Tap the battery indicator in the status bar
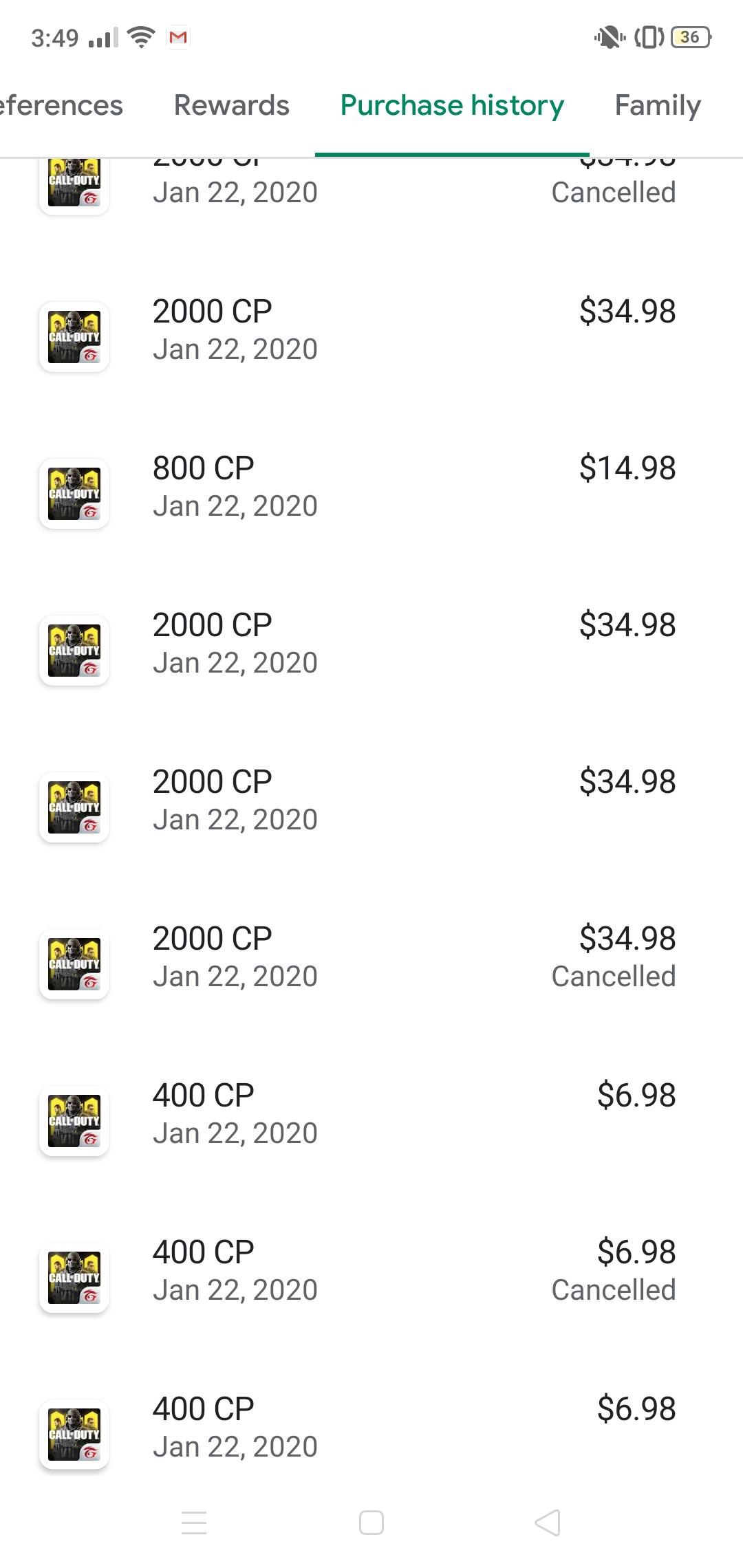 pyautogui.click(x=691, y=37)
